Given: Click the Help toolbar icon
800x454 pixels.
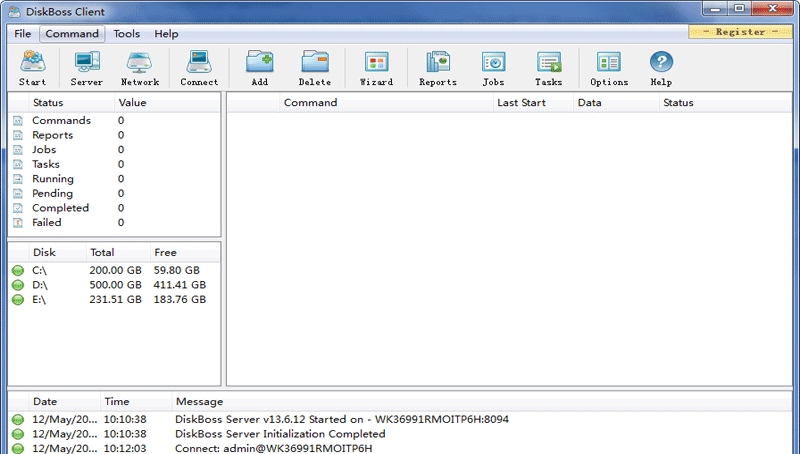Looking at the screenshot, I should [661, 62].
